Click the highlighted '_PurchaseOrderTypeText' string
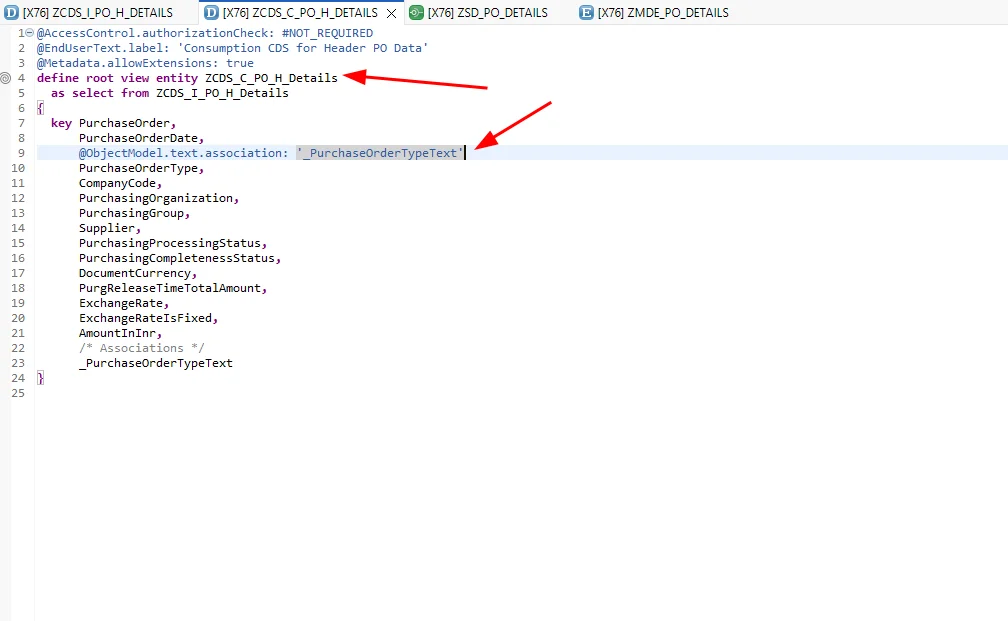Image resolution: width=1008 pixels, height=621 pixels. (x=380, y=153)
